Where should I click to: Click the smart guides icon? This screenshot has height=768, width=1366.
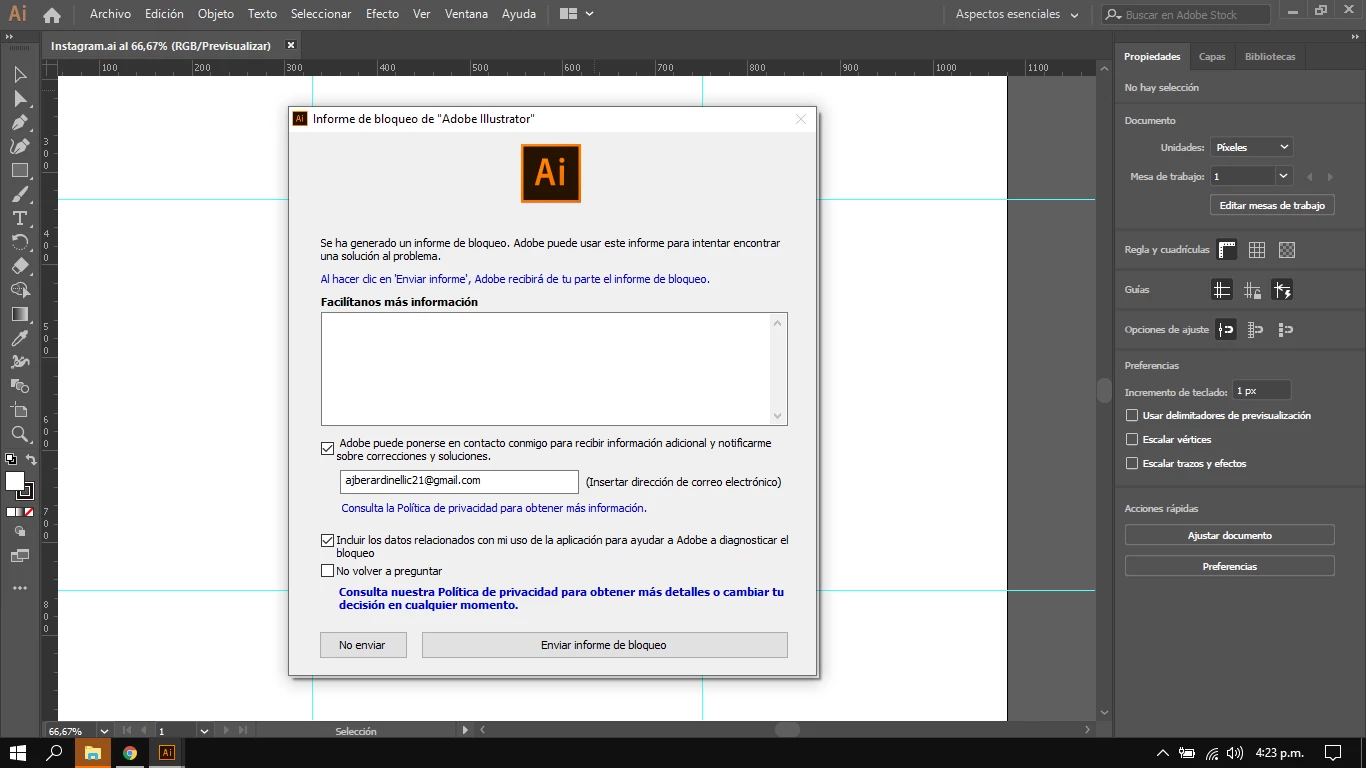1282,290
